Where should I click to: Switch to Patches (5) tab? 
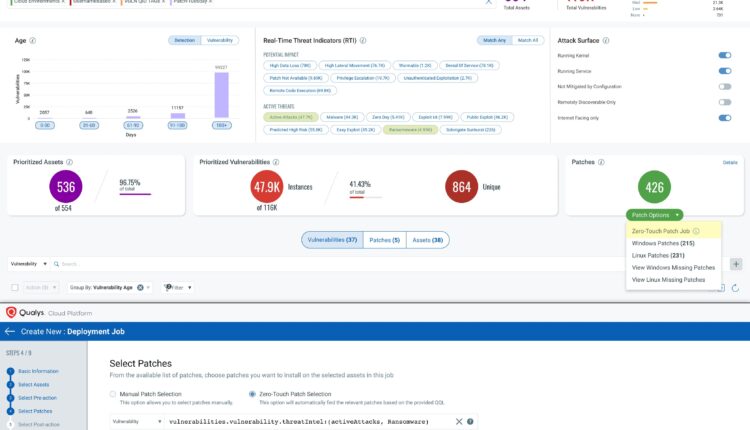pyautogui.click(x=385, y=240)
